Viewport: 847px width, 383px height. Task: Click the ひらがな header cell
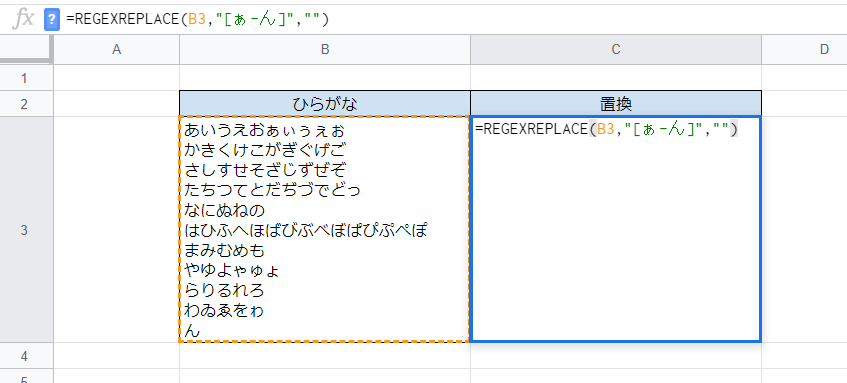[x=325, y=104]
